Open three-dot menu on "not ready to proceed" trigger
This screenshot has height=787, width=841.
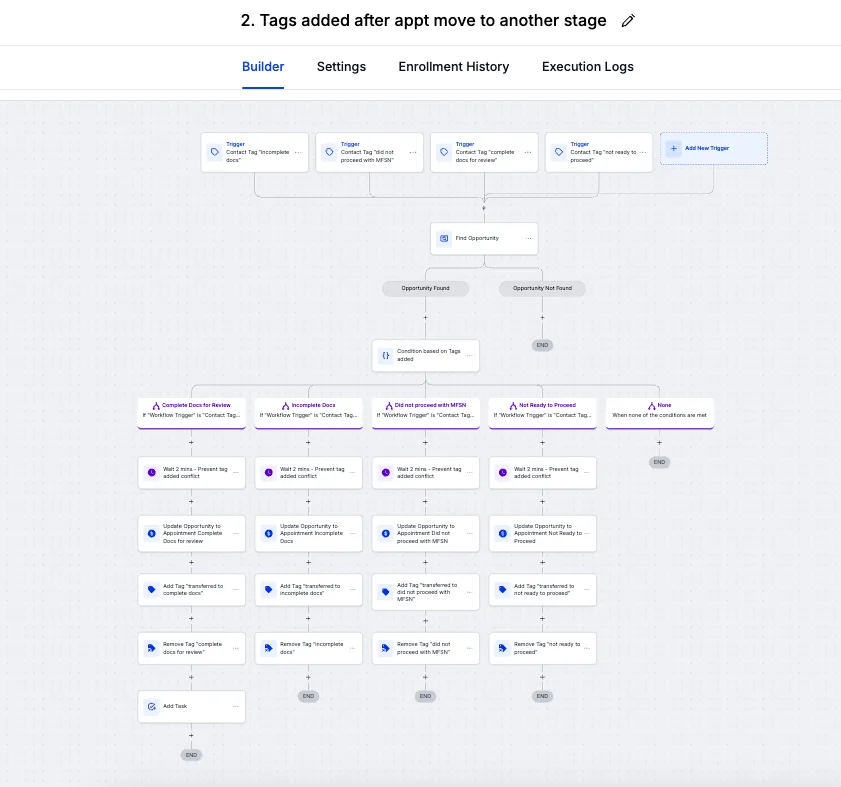[642, 152]
